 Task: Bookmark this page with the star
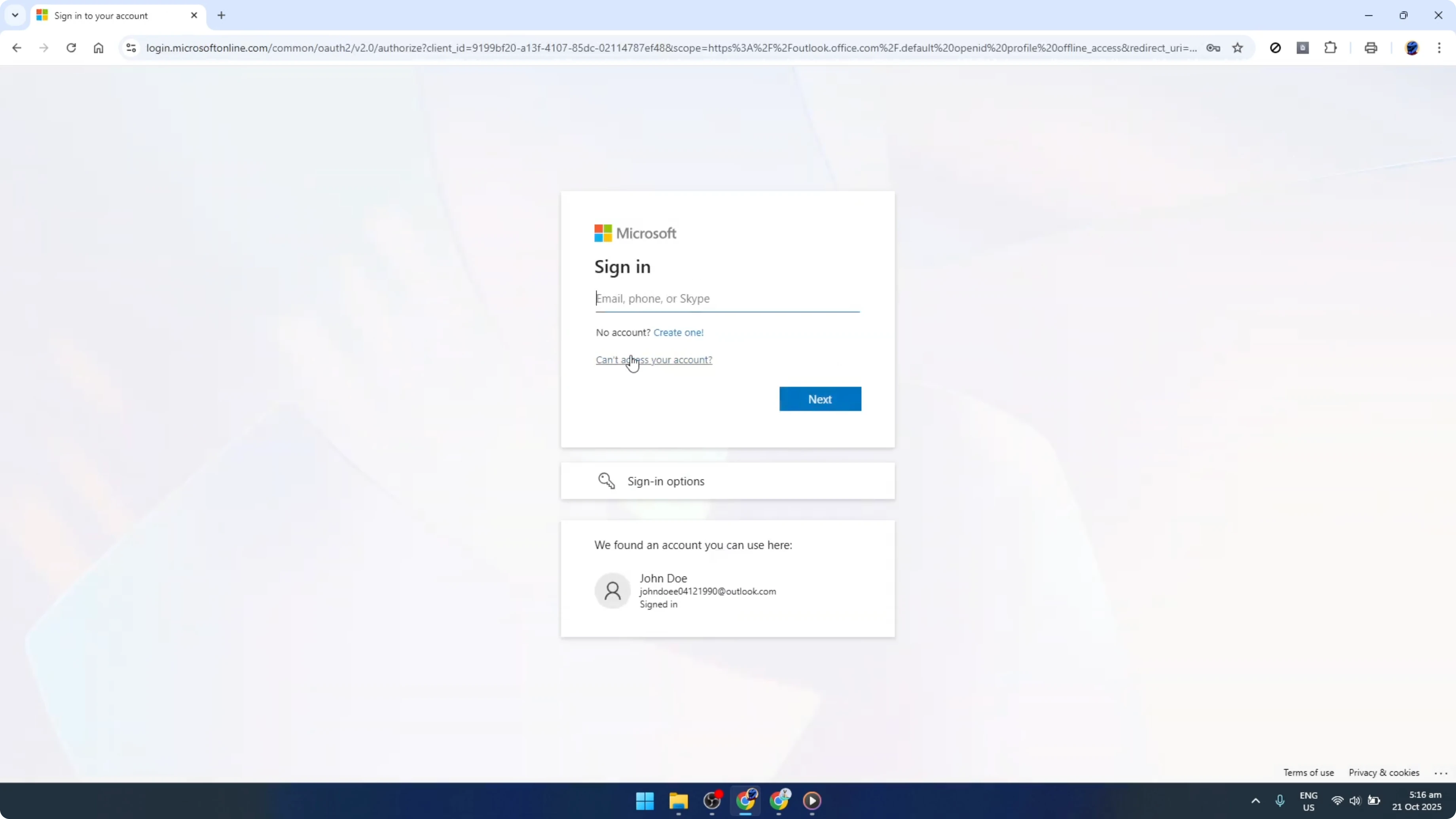(x=1238, y=48)
